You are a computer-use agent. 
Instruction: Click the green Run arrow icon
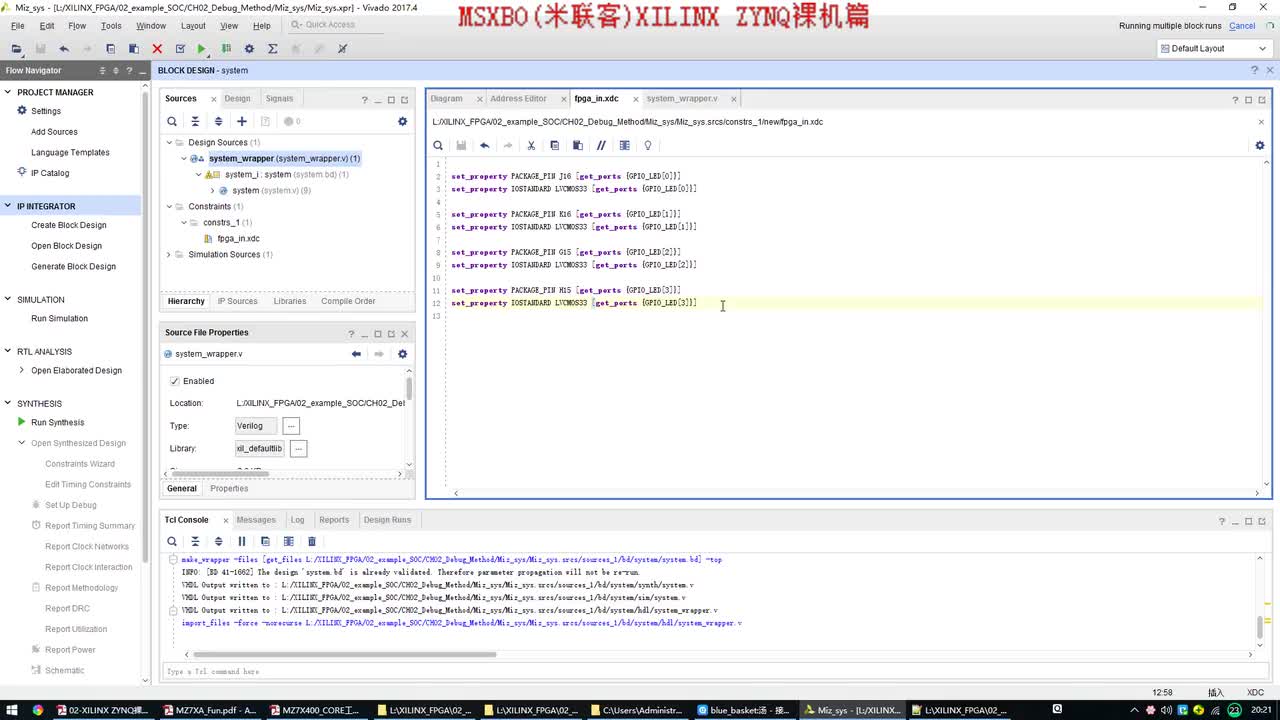[202, 49]
